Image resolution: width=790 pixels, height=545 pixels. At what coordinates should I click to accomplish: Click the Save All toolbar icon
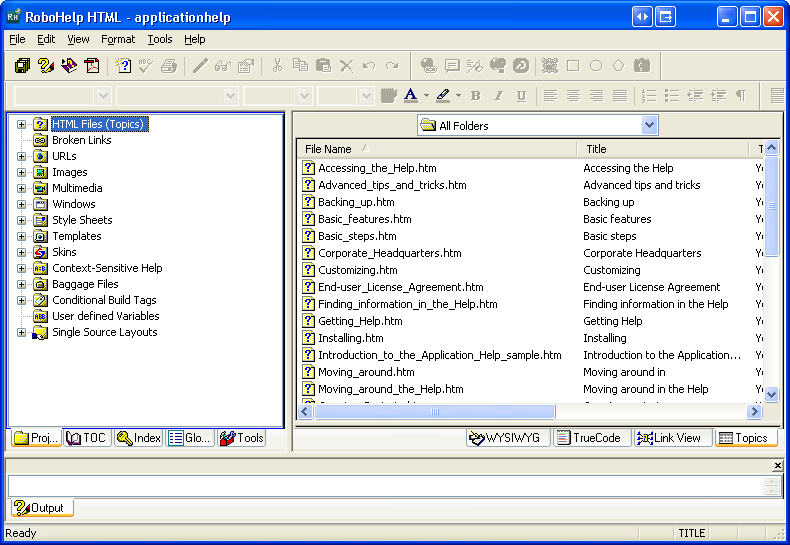pos(22,65)
